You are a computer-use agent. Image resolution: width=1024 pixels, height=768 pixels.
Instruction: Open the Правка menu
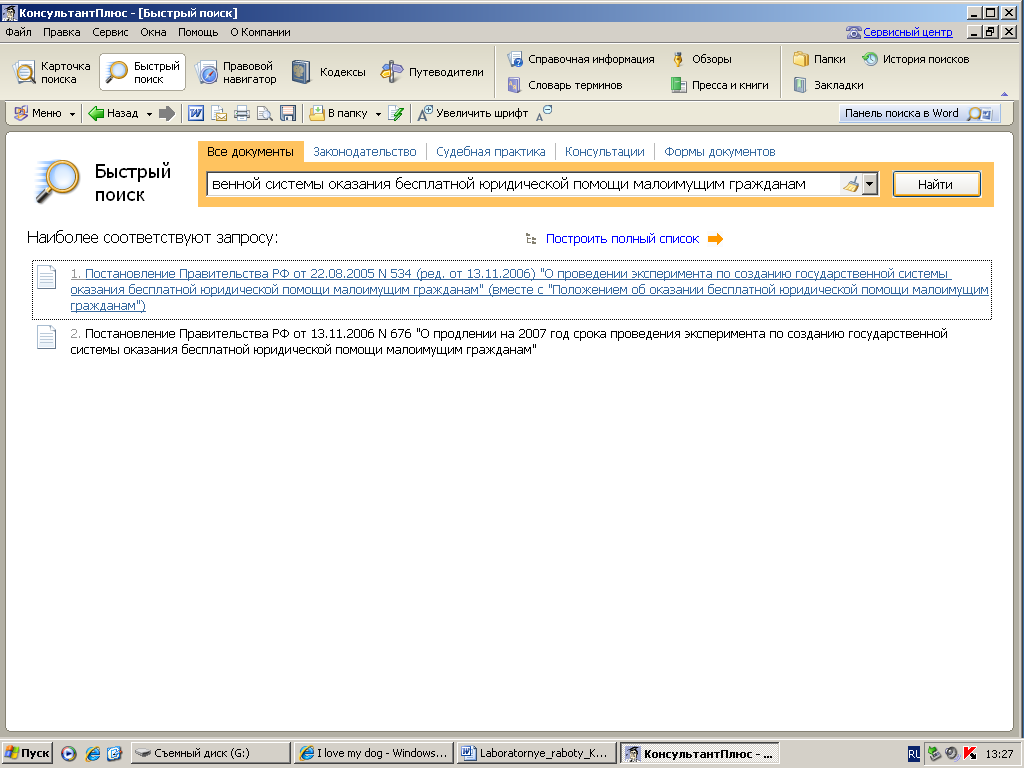[61, 32]
